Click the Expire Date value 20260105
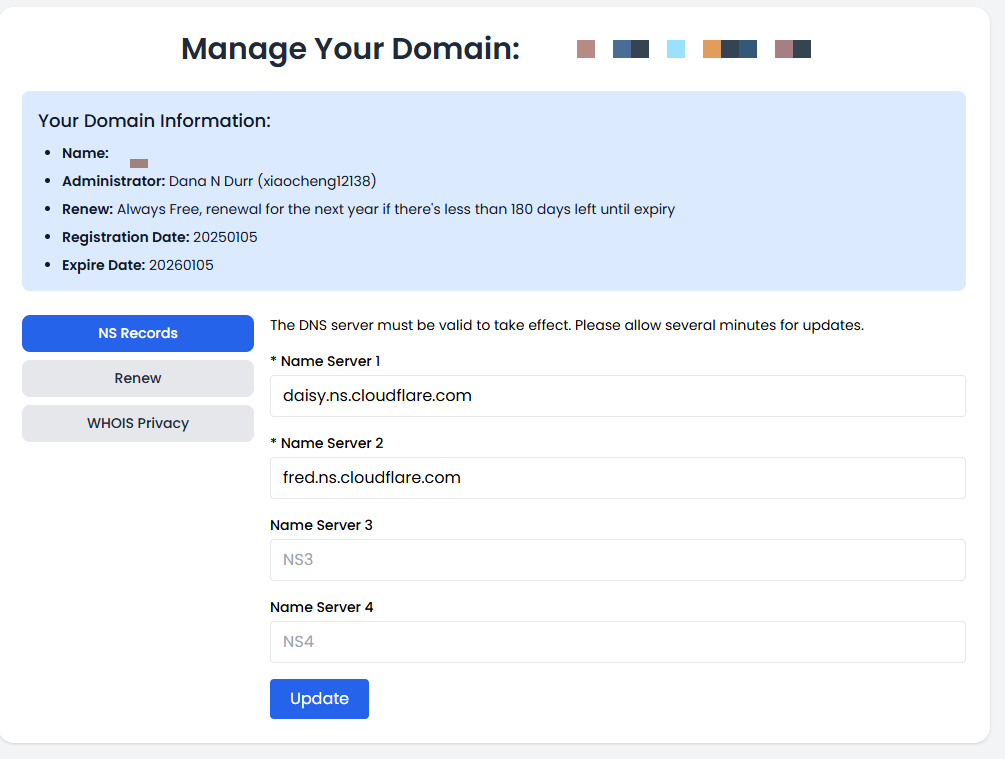Image resolution: width=1005 pixels, height=759 pixels. tap(181, 265)
